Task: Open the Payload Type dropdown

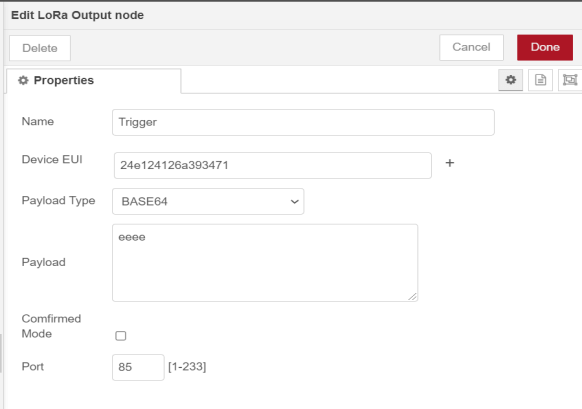Action: [x=208, y=201]
